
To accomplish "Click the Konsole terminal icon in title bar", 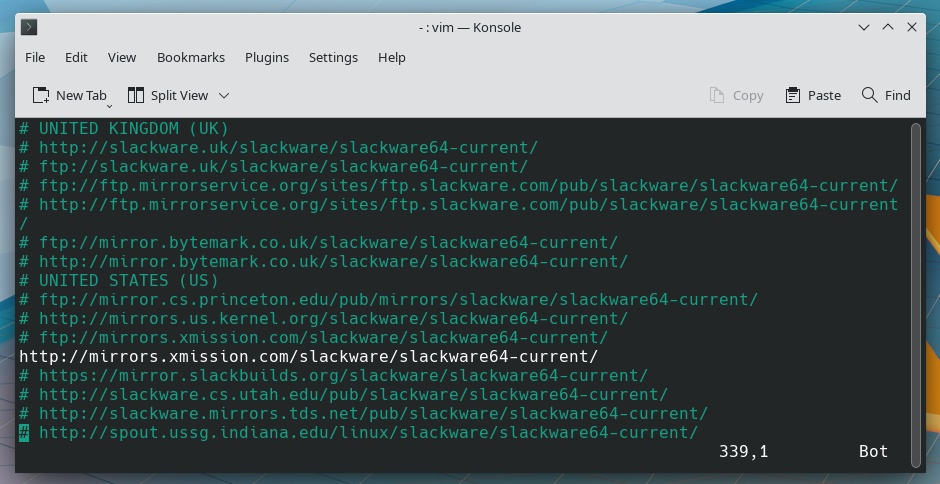I will (x=29, y=27).
